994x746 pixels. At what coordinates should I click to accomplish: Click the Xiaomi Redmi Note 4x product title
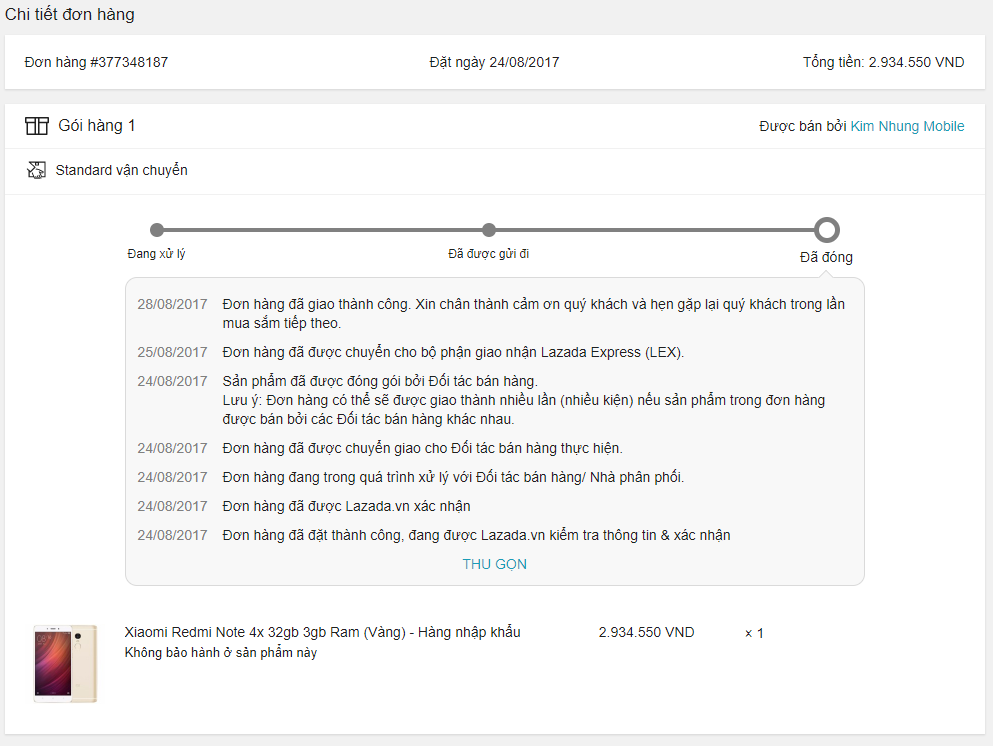322,632
